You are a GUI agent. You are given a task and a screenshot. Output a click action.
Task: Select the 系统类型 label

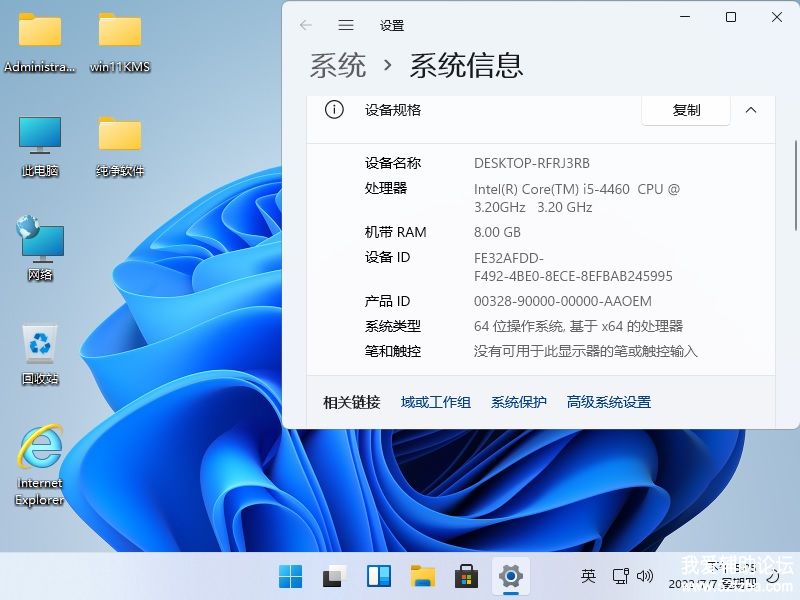392,326
